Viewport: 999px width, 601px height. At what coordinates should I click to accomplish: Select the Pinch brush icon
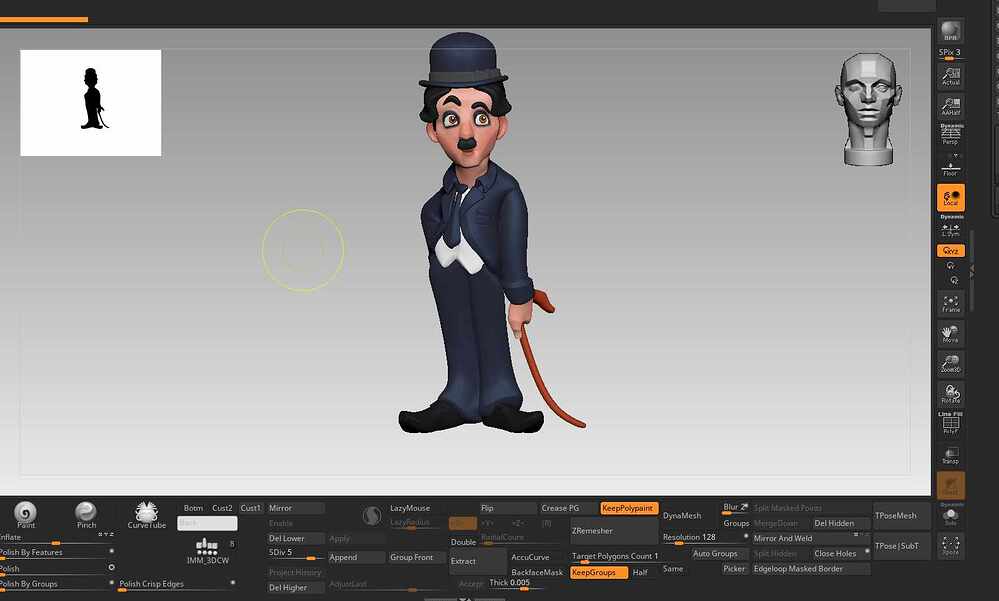(x=86, y=514)
